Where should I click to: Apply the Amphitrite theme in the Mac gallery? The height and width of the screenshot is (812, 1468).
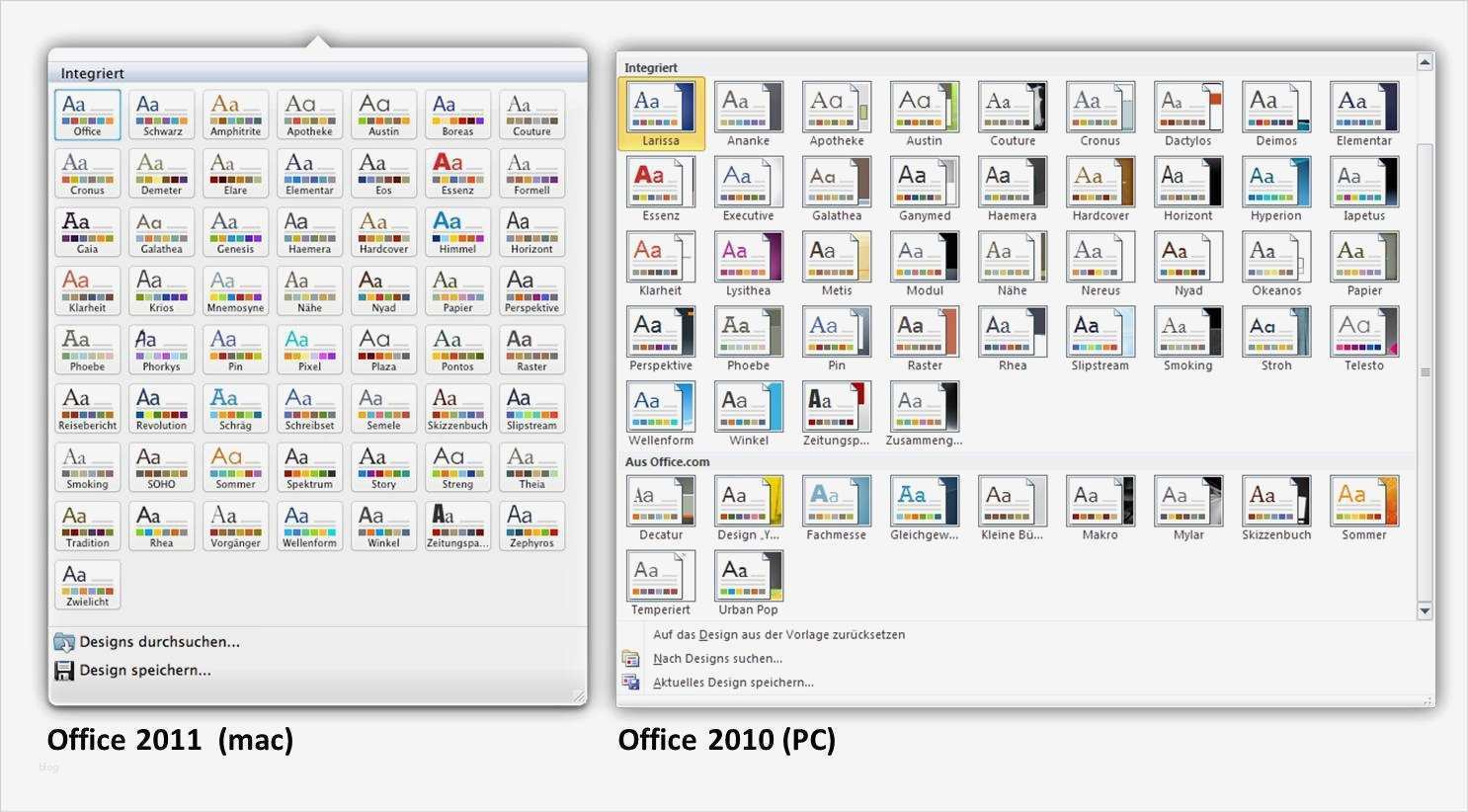click(236, 115)
